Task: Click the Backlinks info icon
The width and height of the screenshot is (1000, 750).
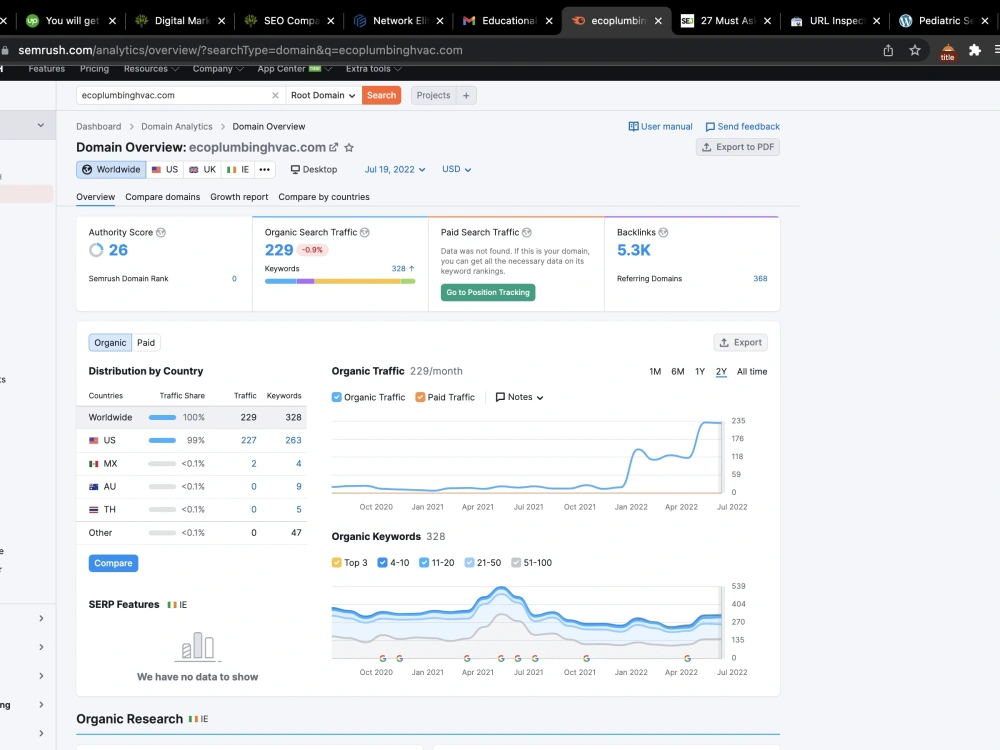Action: coord(663,232)
